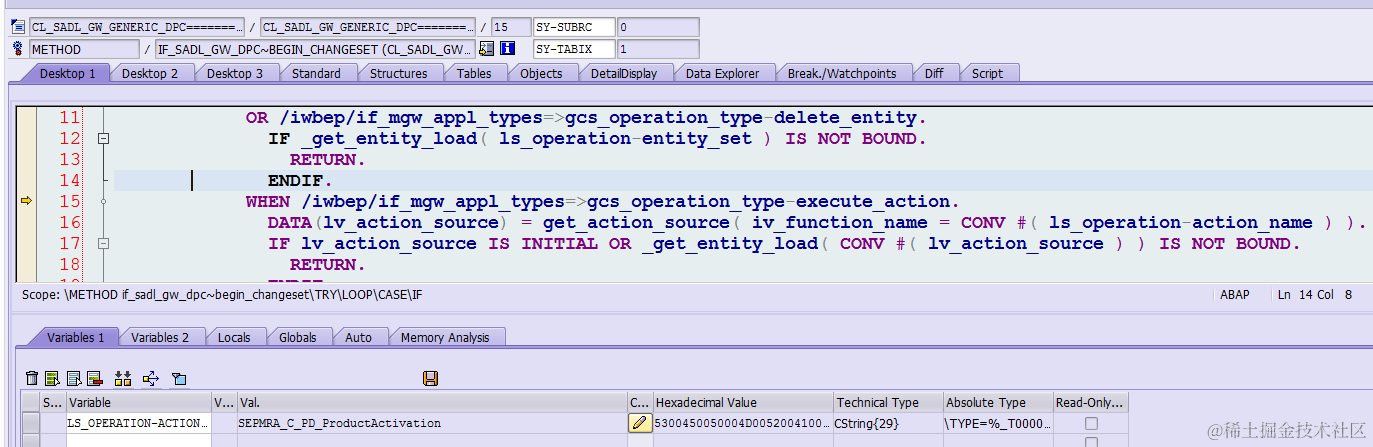
Task: Select the Variables 1 tab
Action: (75, 337)
